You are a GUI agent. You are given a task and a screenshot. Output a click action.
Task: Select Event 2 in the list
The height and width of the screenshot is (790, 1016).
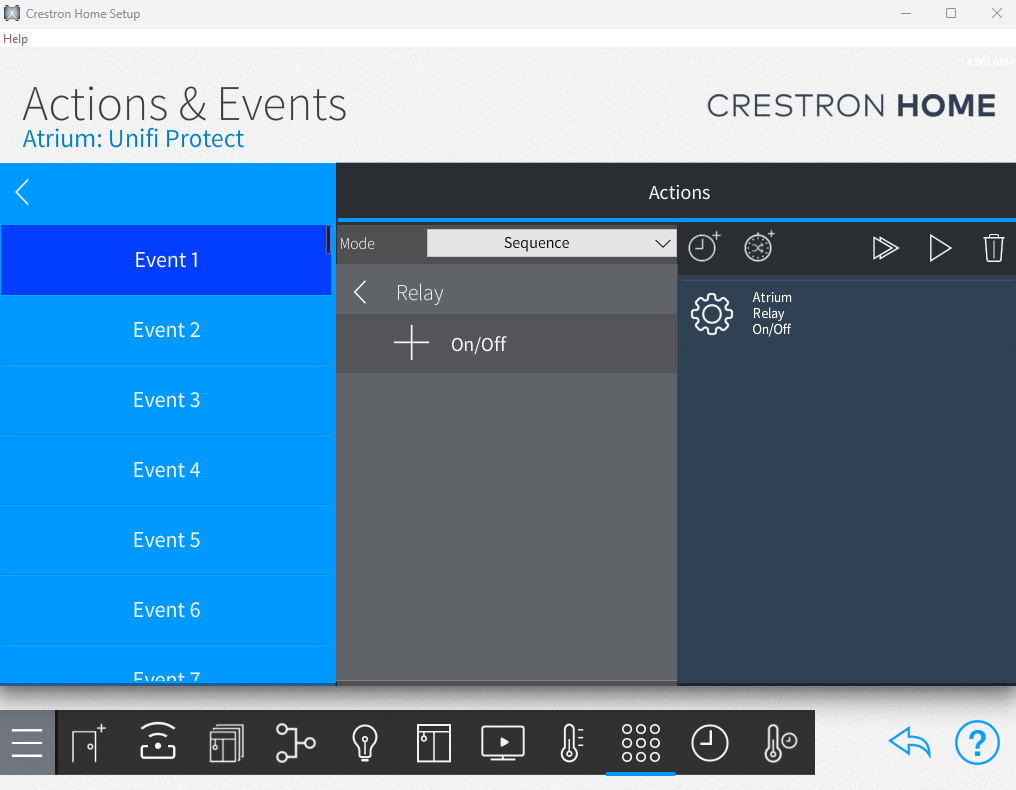click(x=166, y=330)
